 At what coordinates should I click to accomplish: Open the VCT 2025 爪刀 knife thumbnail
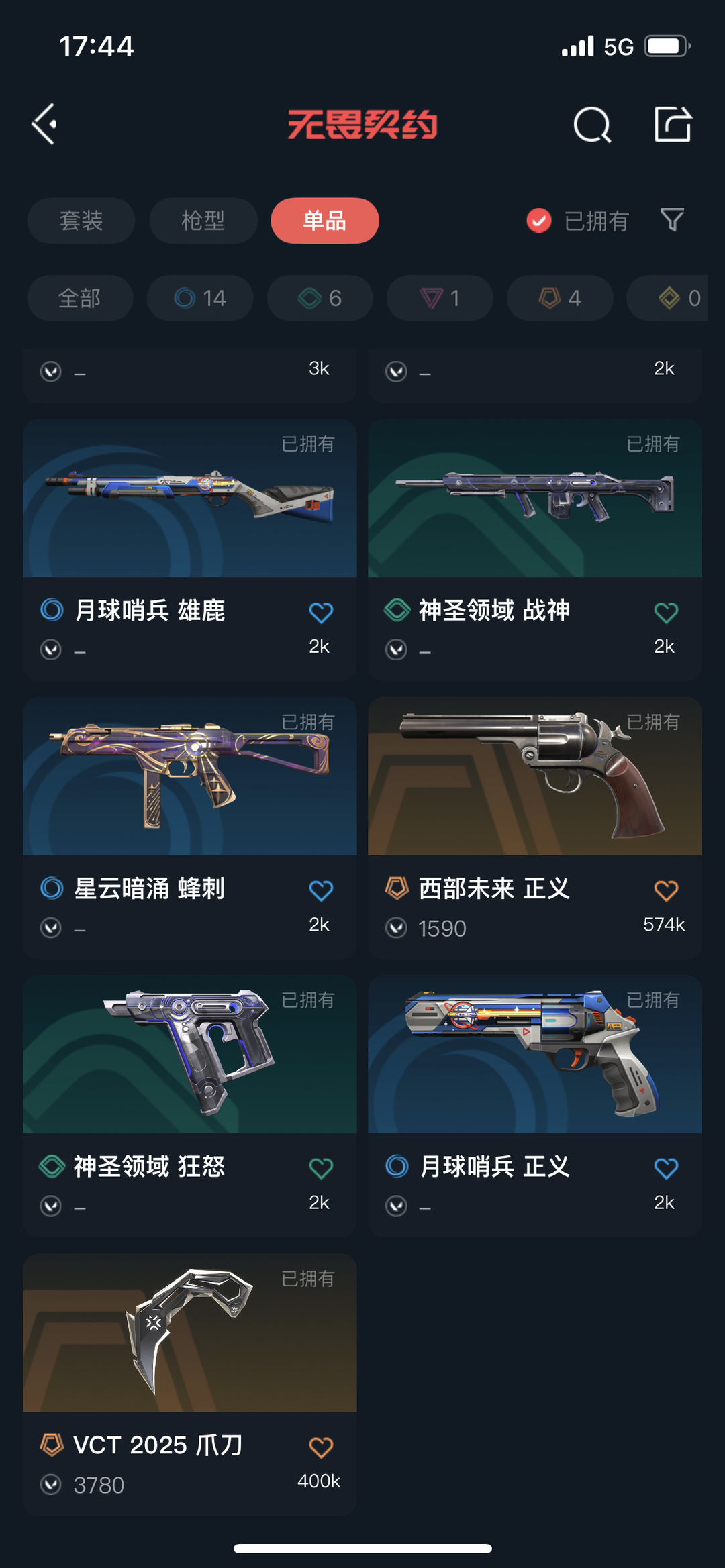(x=190, y=1332)
